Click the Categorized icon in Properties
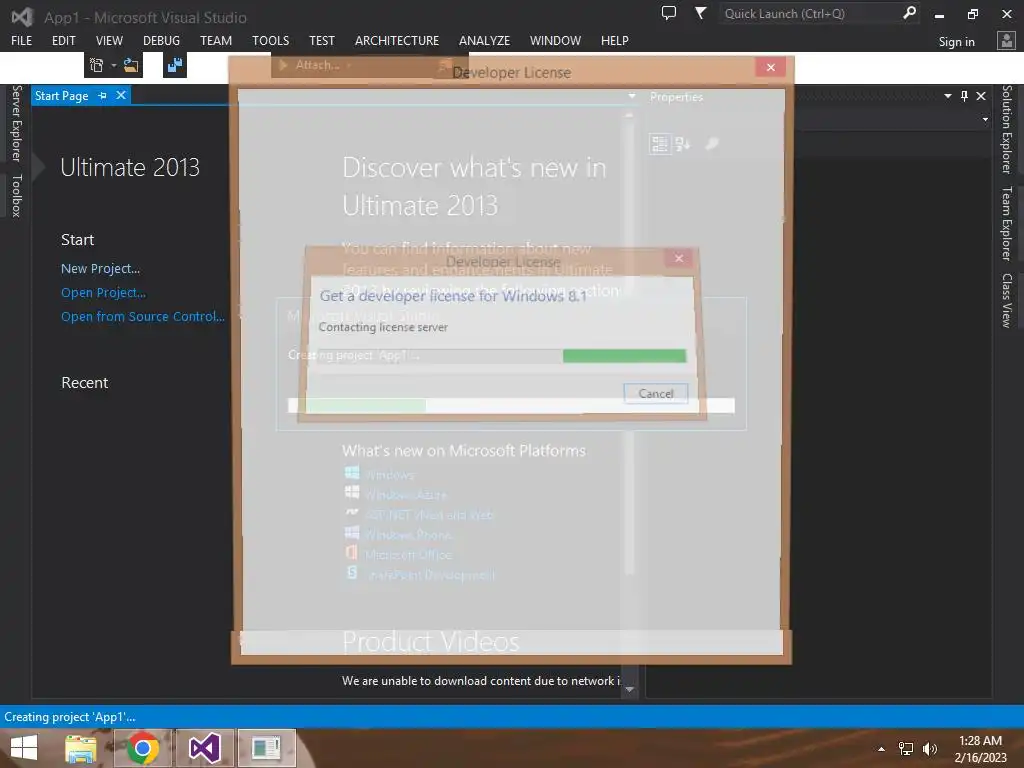Viewport: 1024px width, 768px height. [x=660, y=144]
